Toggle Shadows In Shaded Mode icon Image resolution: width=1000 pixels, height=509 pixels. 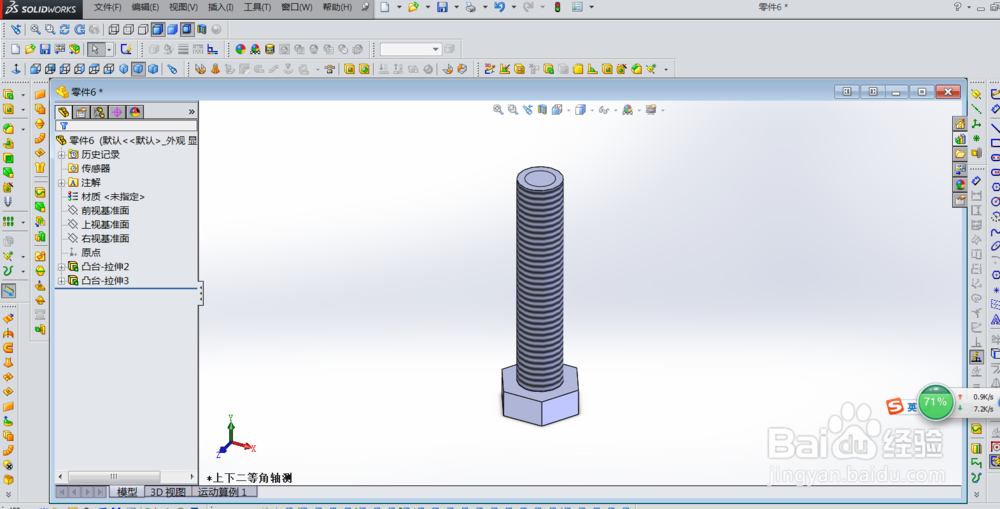click(x=187, y=29)
